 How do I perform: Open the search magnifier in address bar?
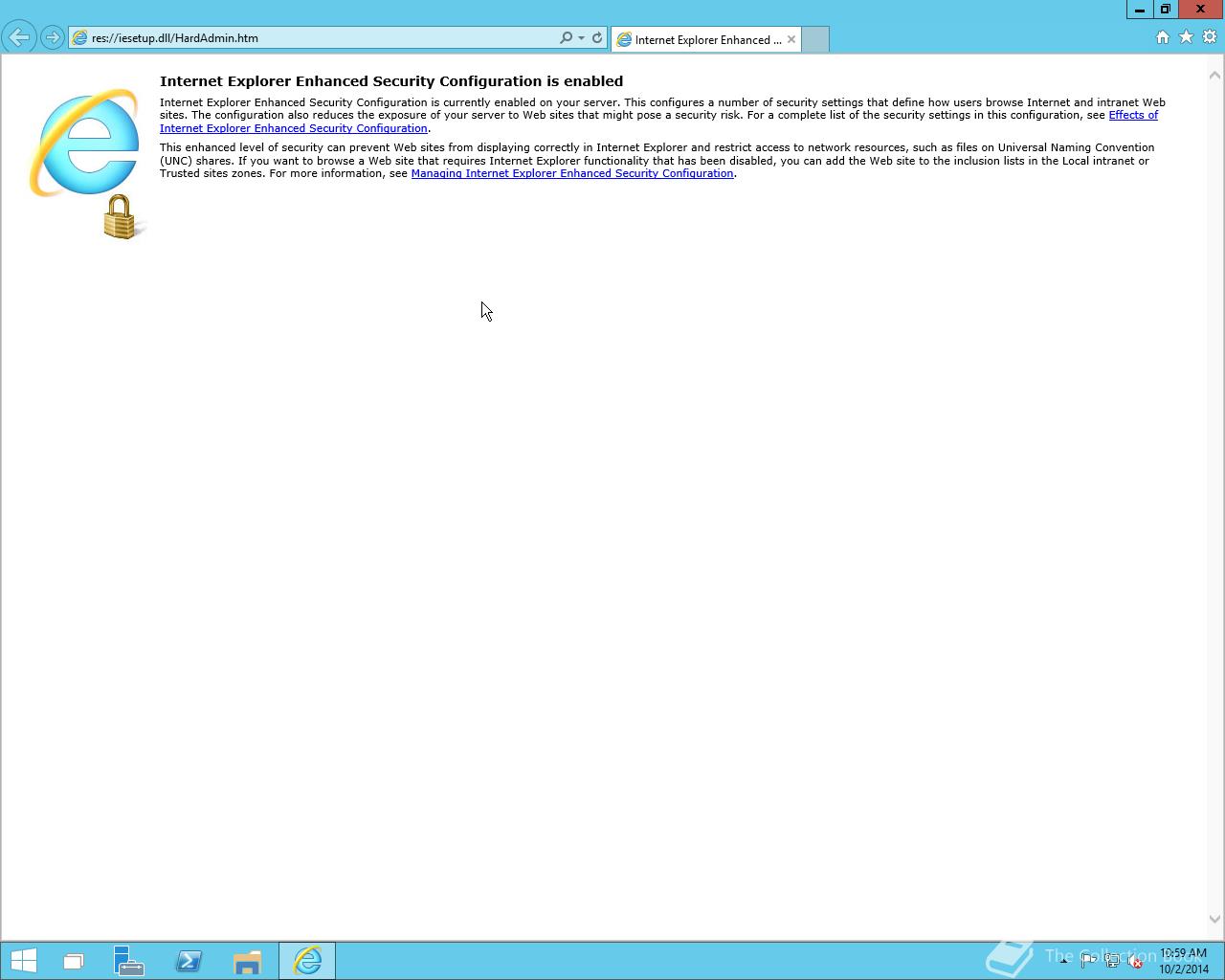[566, 38]
